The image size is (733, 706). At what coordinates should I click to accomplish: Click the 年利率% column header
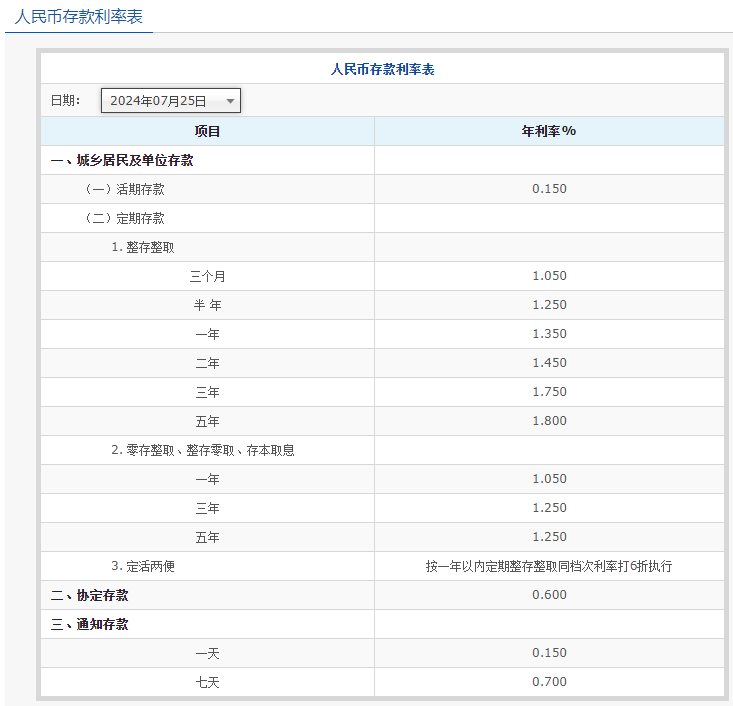(549, 131)
